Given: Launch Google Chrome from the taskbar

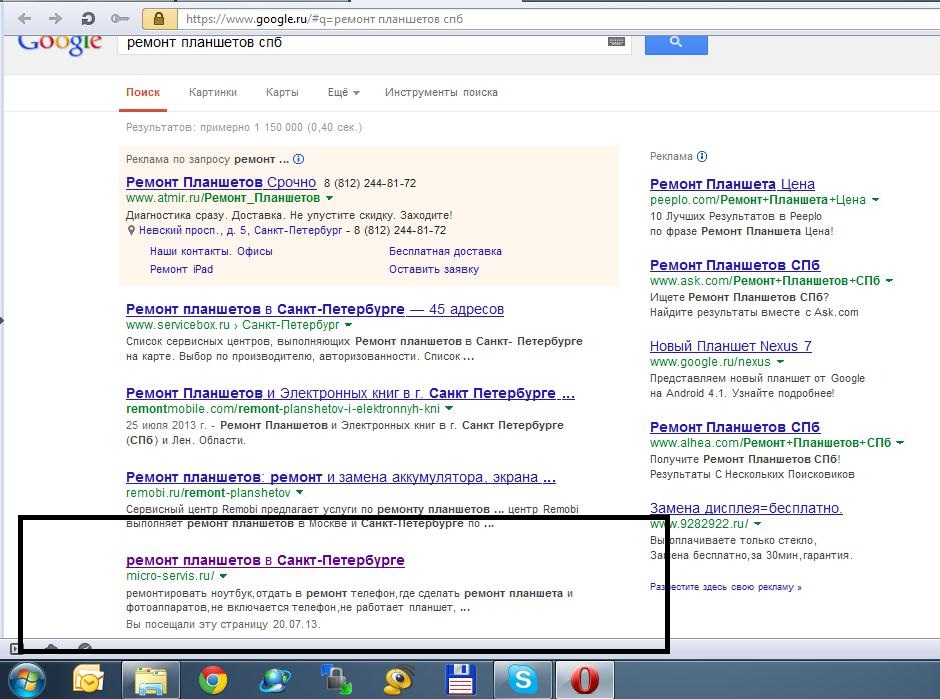Looking at the screenshot, I should coord(213,681).
